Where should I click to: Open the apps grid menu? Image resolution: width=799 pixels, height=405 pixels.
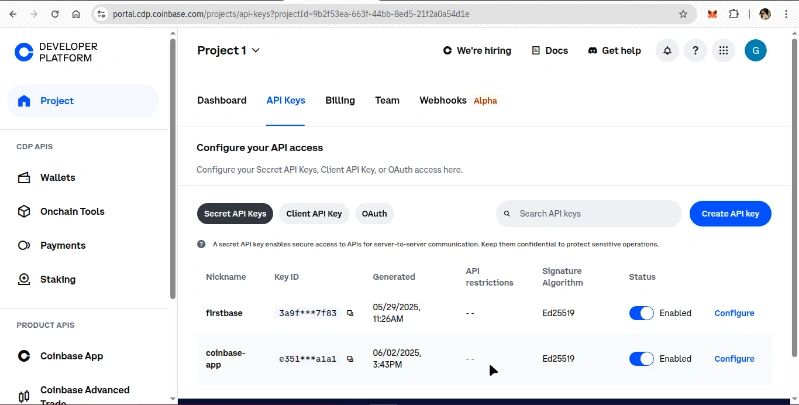pyautogui.click(x=724, y=50)
